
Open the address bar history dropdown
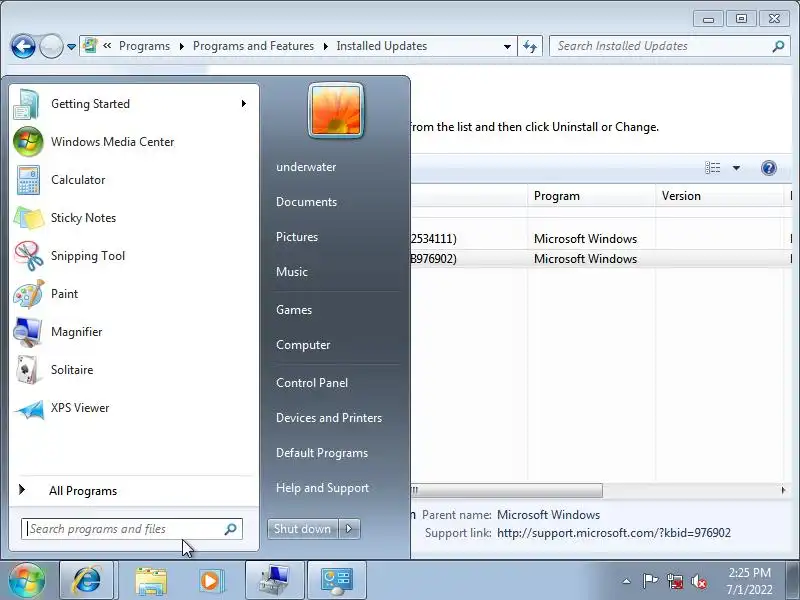(507, 46)
